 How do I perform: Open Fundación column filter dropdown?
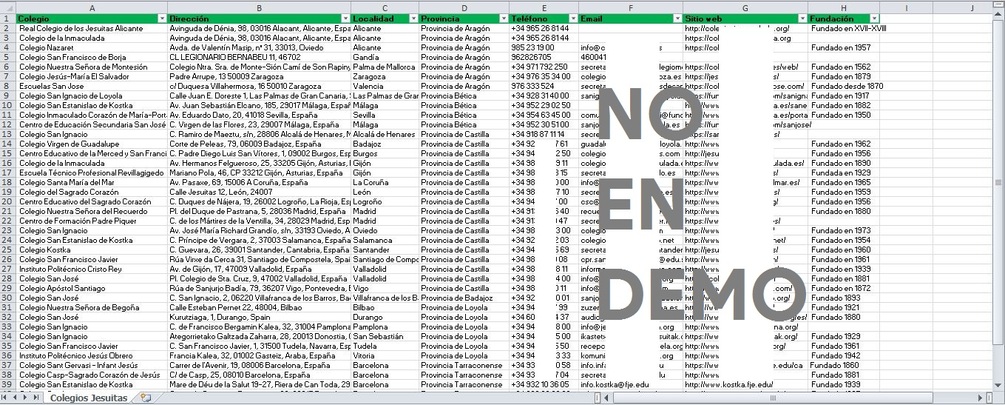click(875, 19)
